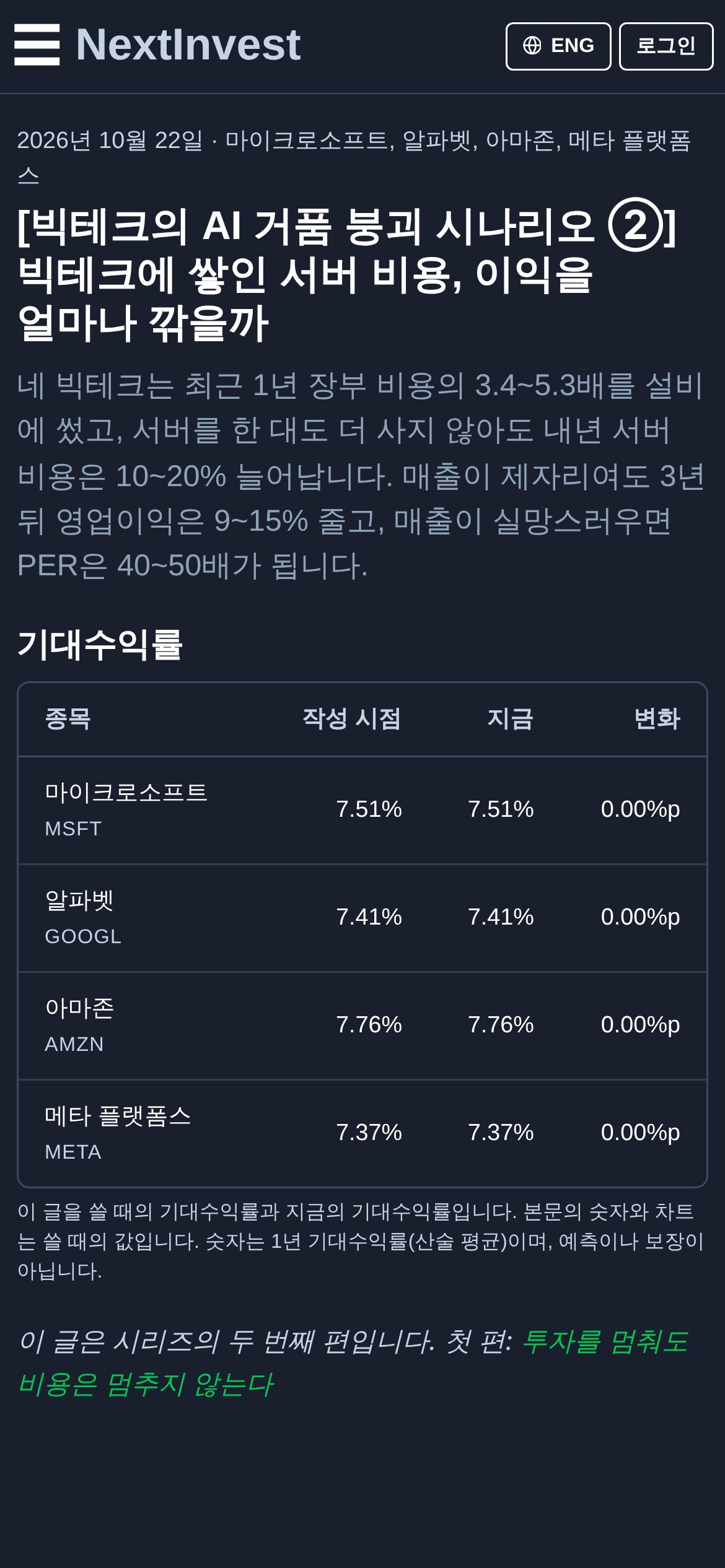Click the 종목 column header
The image size is (725, 1568).
pos(68,719)
